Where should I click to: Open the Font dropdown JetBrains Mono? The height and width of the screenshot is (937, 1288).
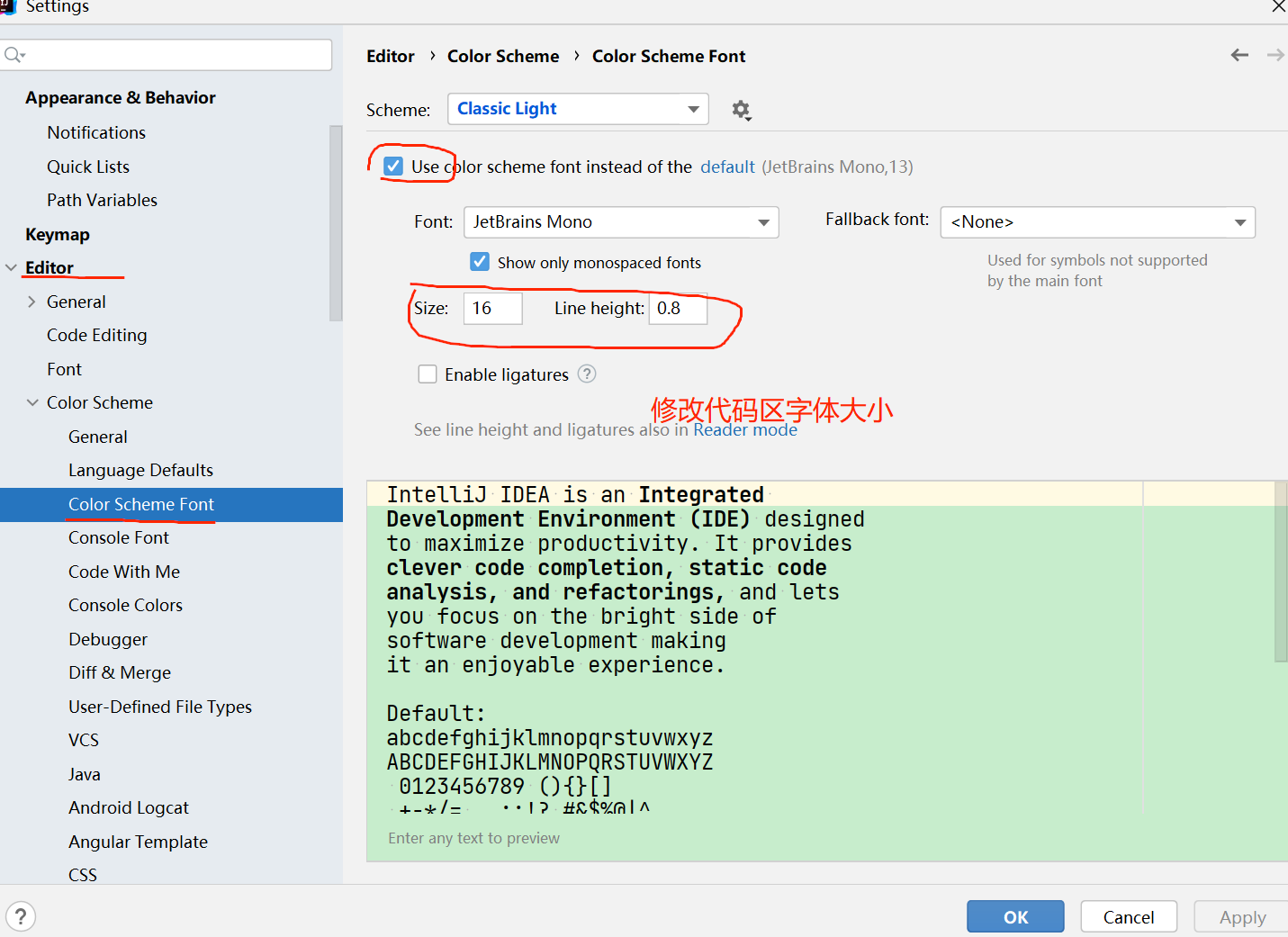[621, 222]
